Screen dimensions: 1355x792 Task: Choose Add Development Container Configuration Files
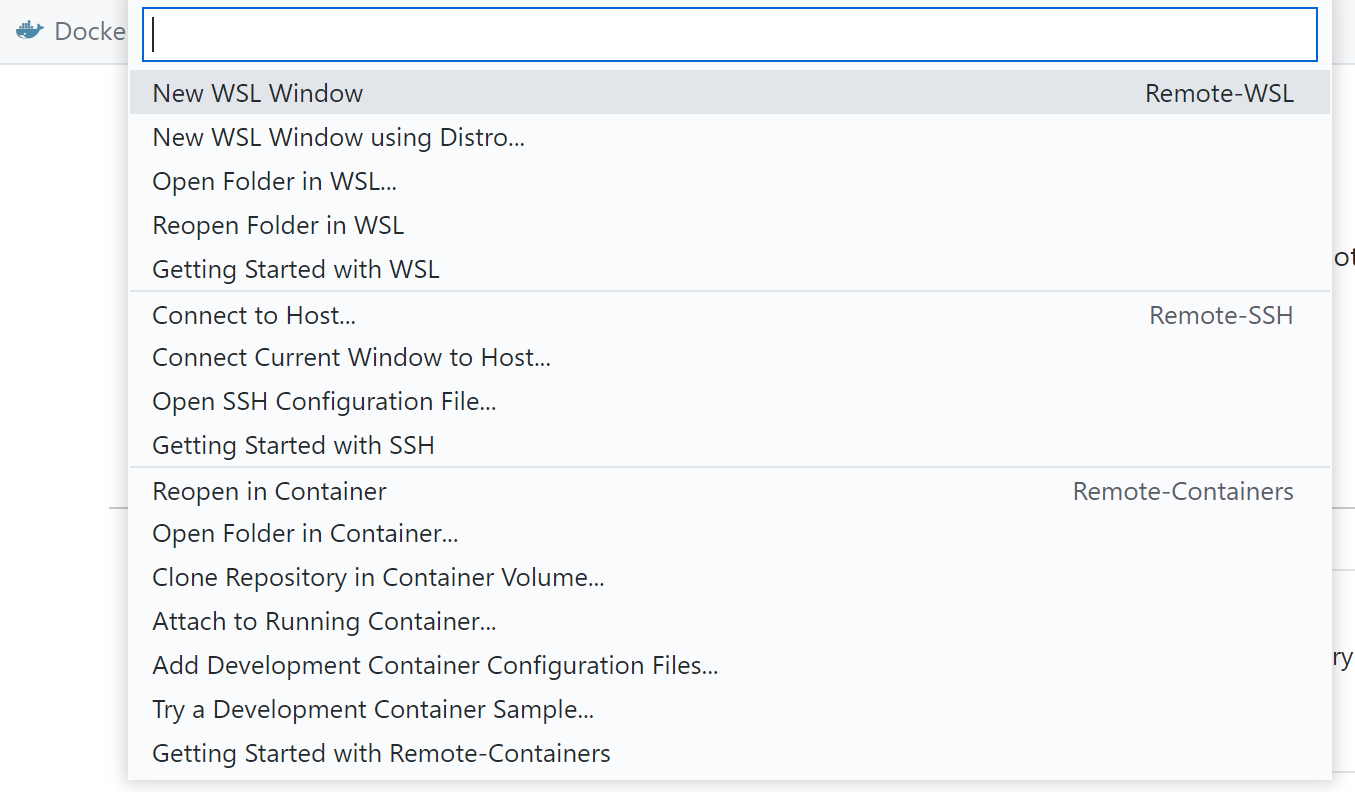[x=730, y=665]
